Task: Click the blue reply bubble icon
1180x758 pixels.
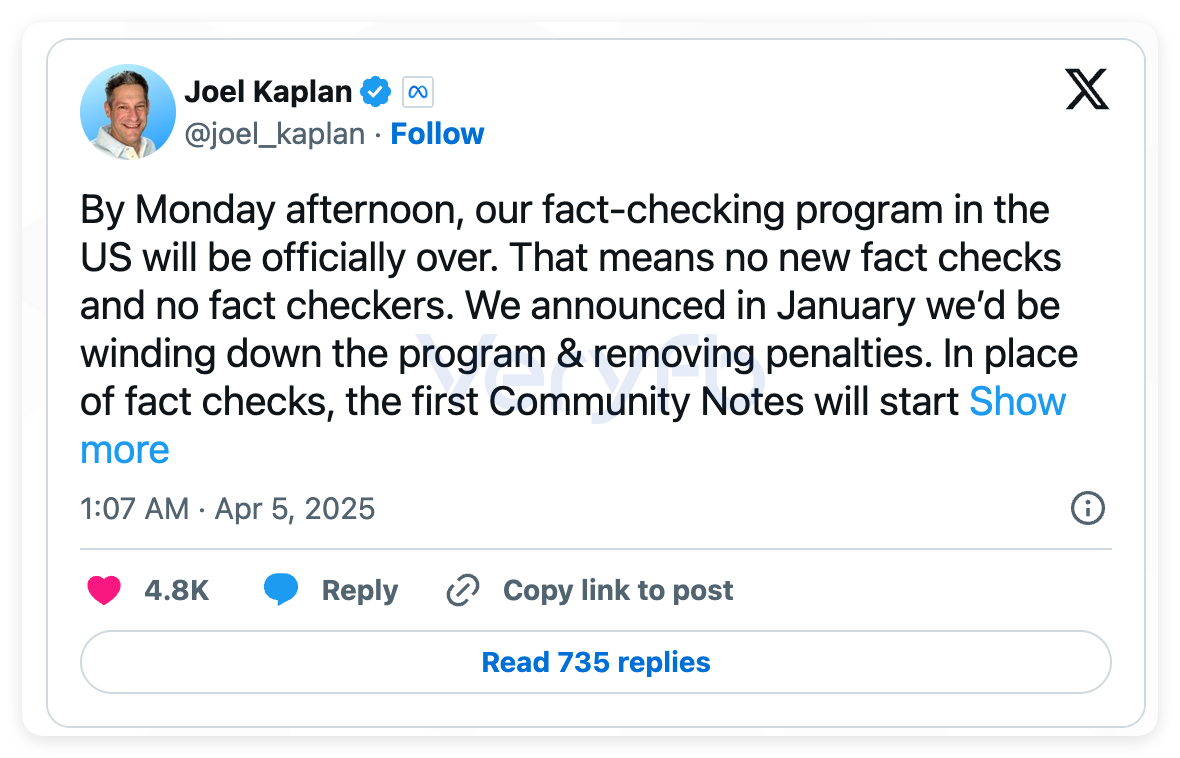Action: coord(281,589)
